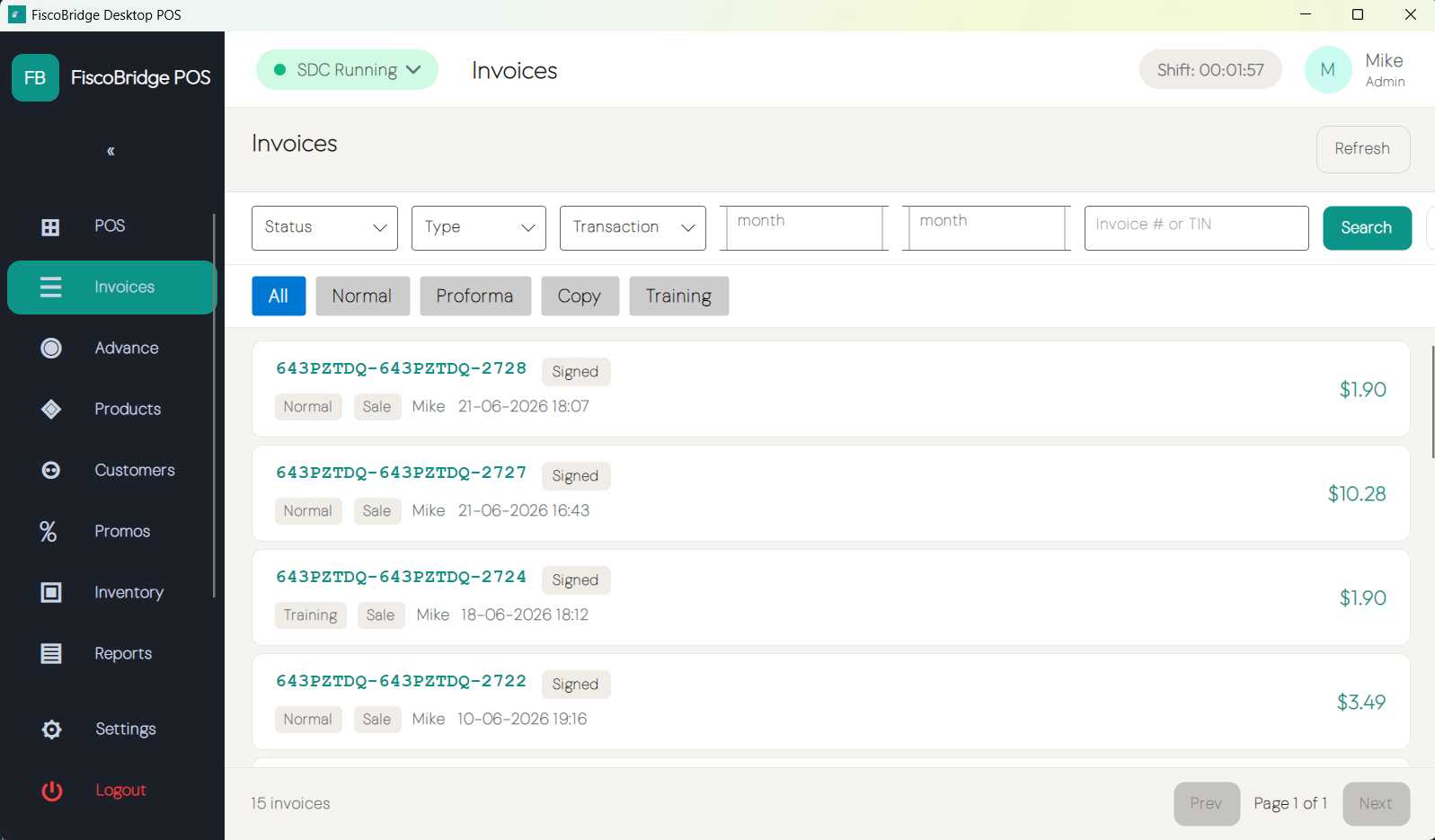Click the Advance circle icon in sidebar
Viewport: 1435px width, 840px height.
point(51,349)
